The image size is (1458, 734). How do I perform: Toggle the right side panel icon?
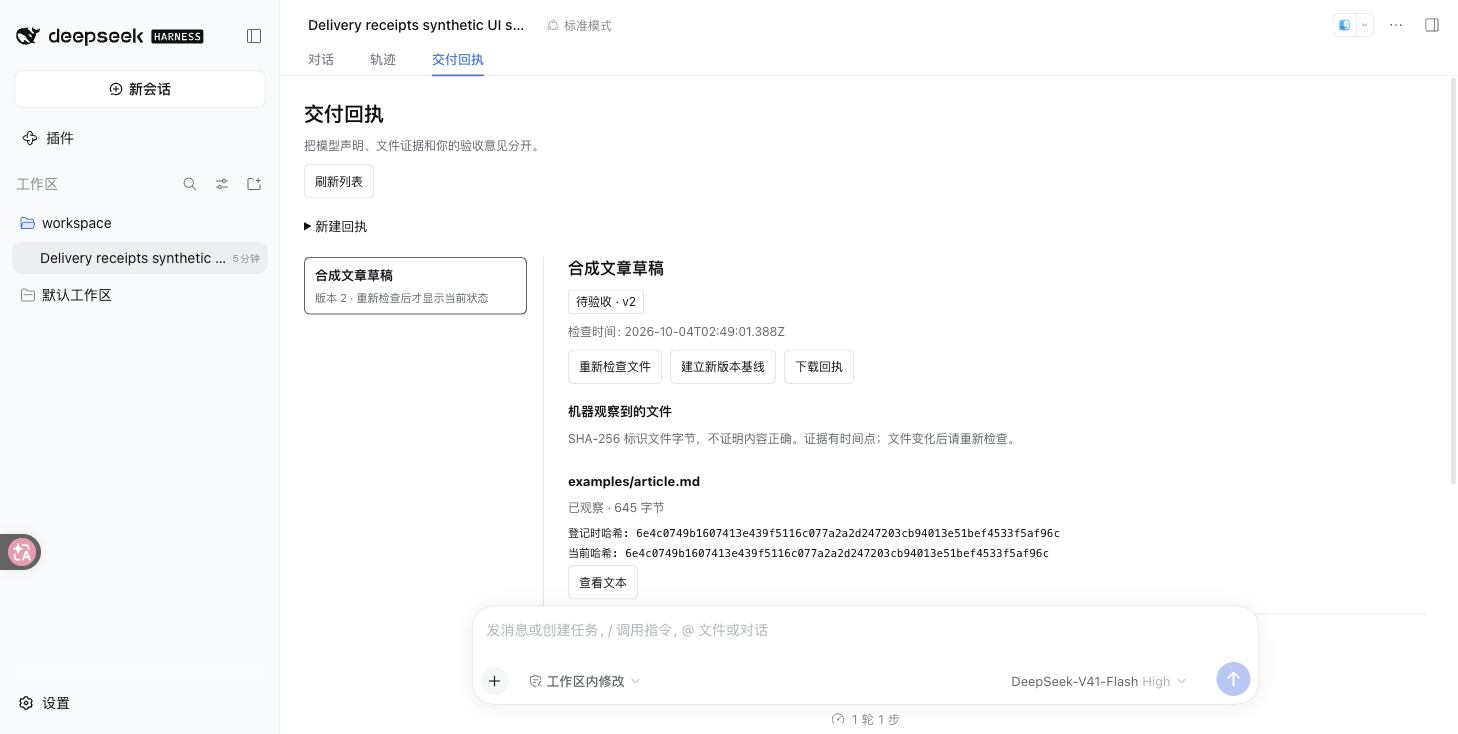point(1432,25)
